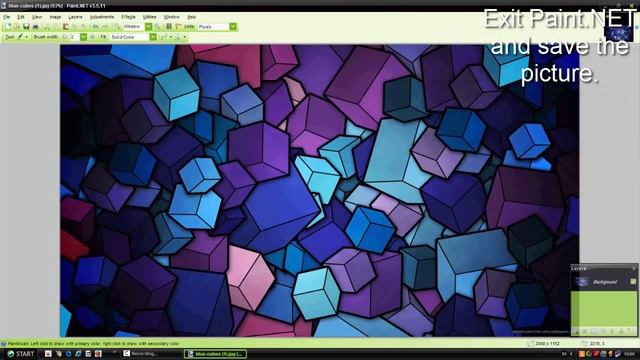Viewport: 640px width, 360px height.
Task: Click the Redo arrow icon
Action: pos(105,27)
